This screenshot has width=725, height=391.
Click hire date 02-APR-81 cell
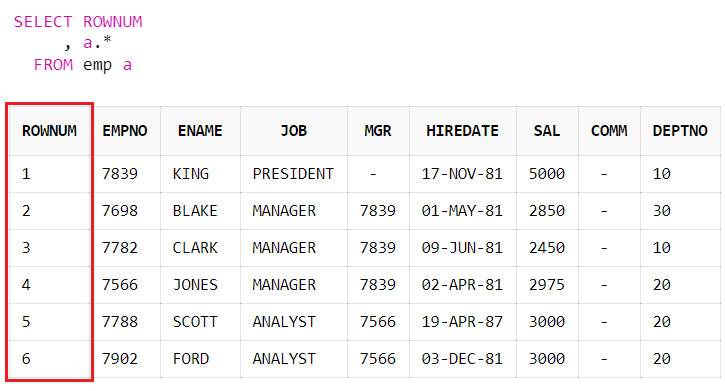click(462, 285)
